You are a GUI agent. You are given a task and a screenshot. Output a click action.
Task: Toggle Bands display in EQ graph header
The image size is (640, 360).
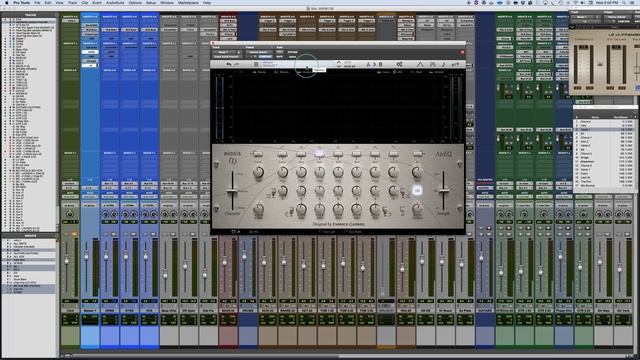260,72
